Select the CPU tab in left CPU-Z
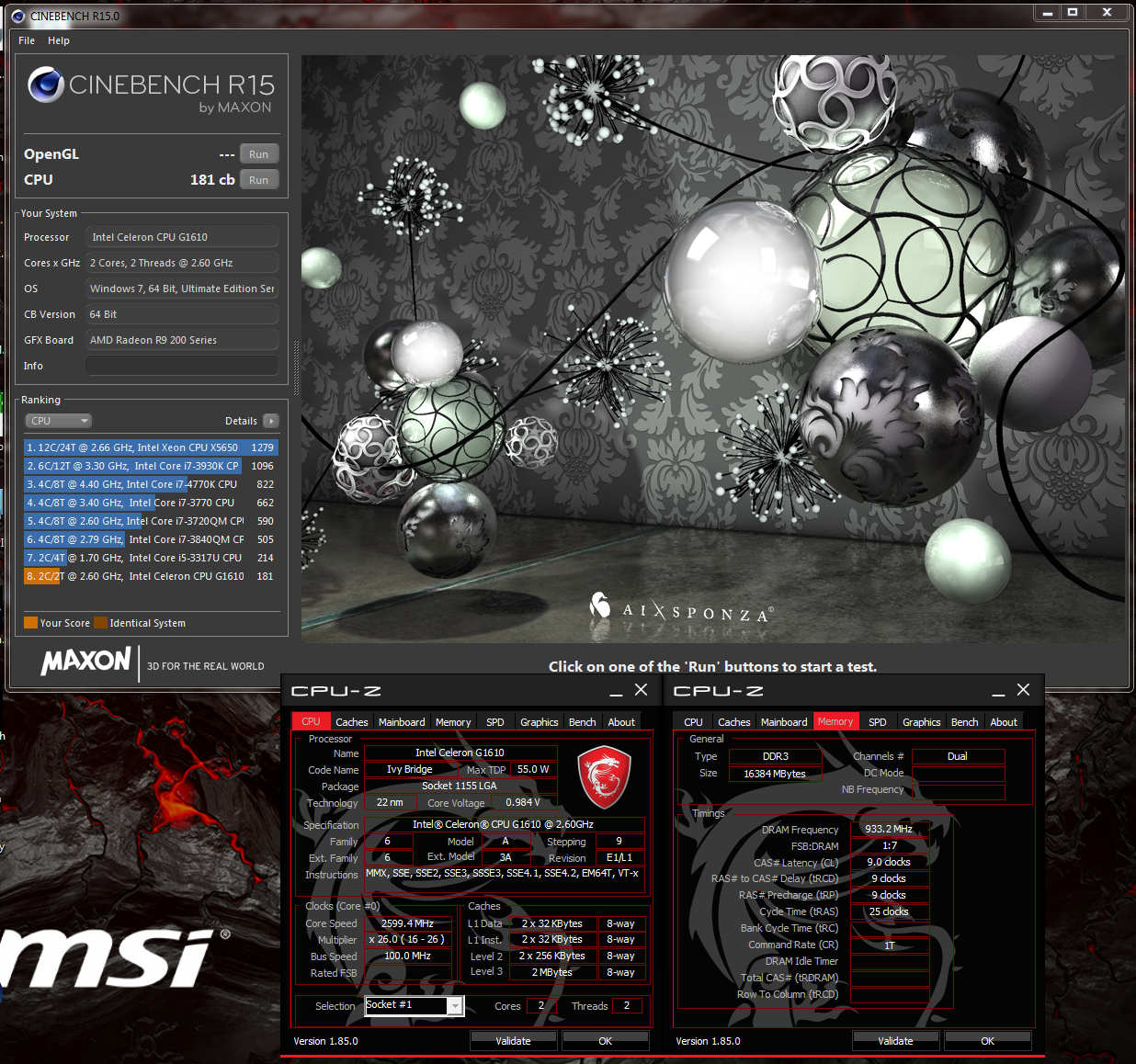This screenshot has width=1136, height=1064. tap(311, 722)
